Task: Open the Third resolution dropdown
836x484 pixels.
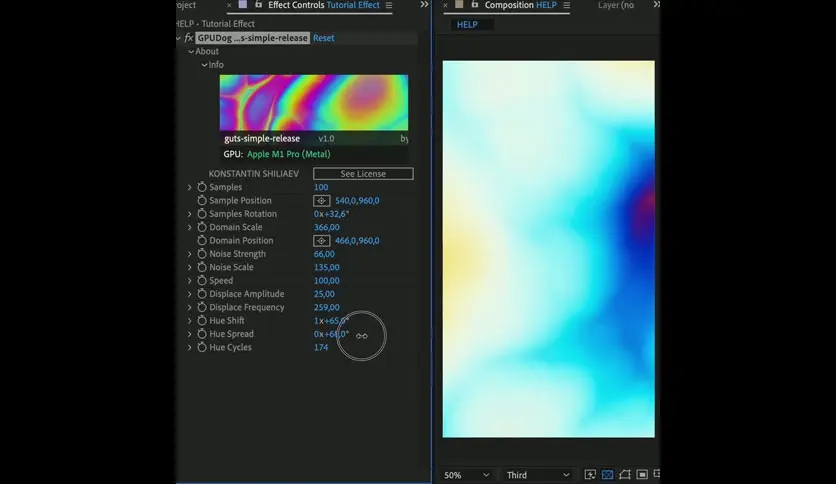Action: (537, 474)
